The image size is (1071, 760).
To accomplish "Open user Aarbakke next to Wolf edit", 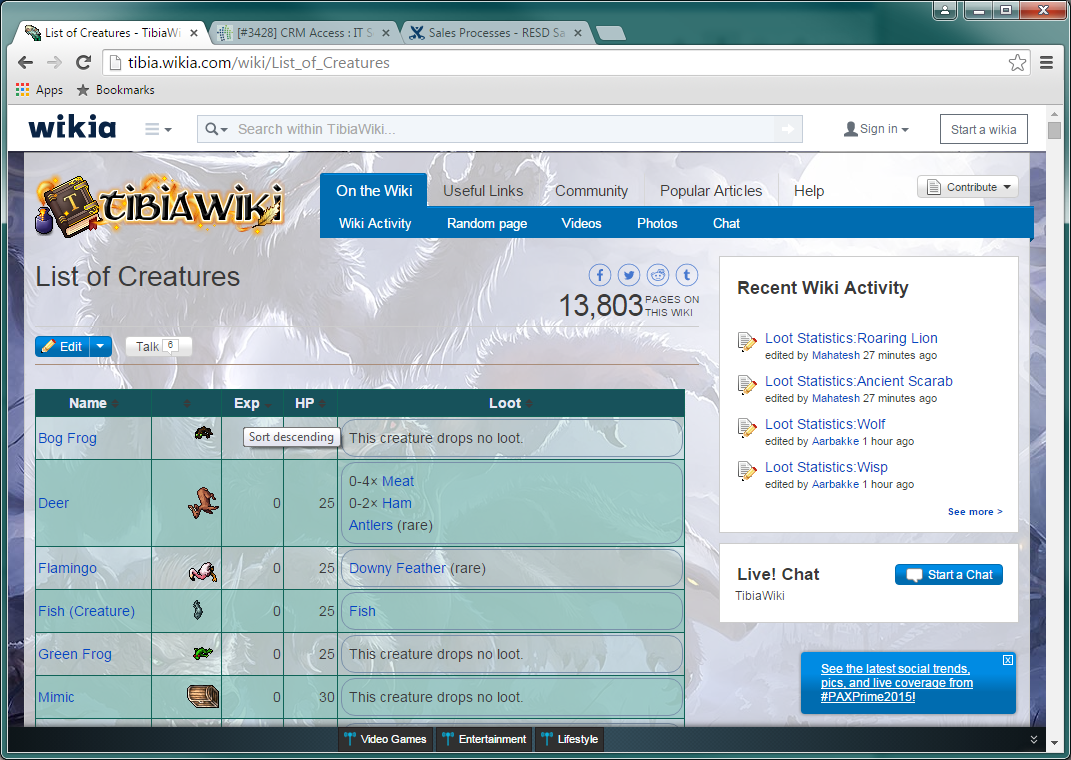I will click(835, 441).
